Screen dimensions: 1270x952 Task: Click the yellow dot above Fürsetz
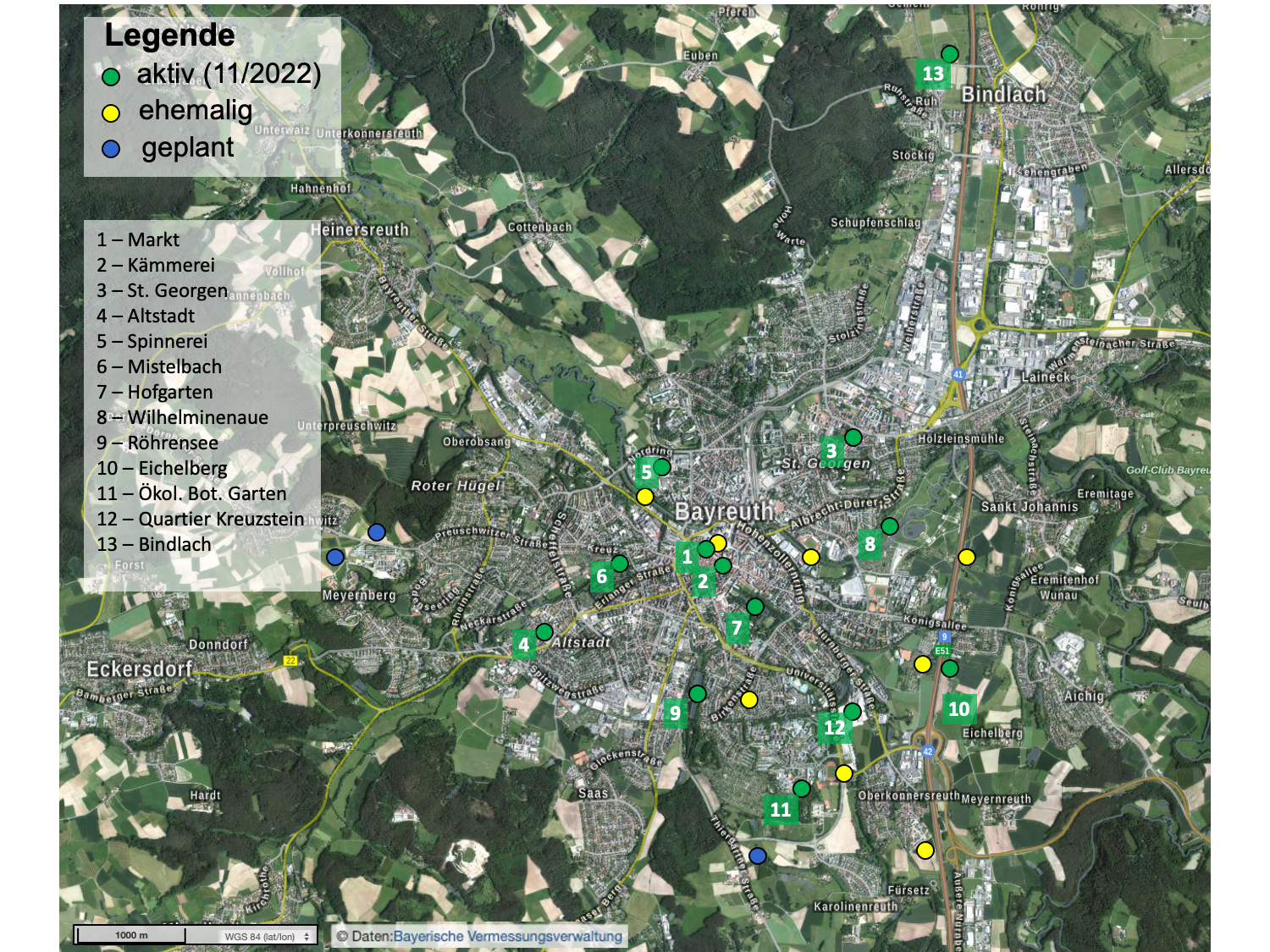tap(925, 850)
